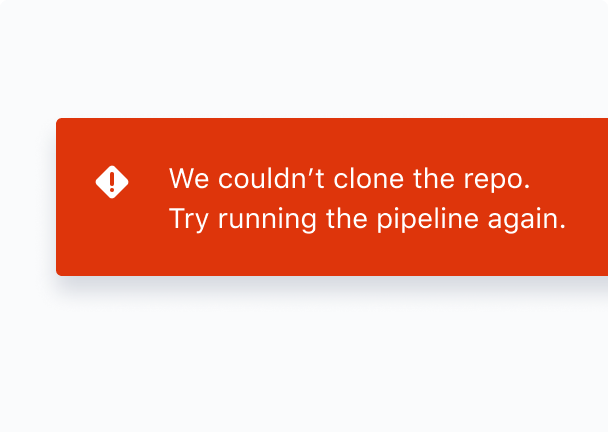Click the word "again." ending the second line
608x432 pixels.
[x=527, y=220]
